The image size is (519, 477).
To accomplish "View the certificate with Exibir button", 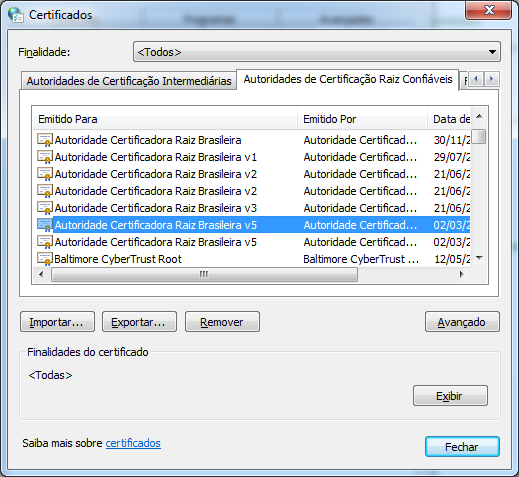I will click(450, 396).
